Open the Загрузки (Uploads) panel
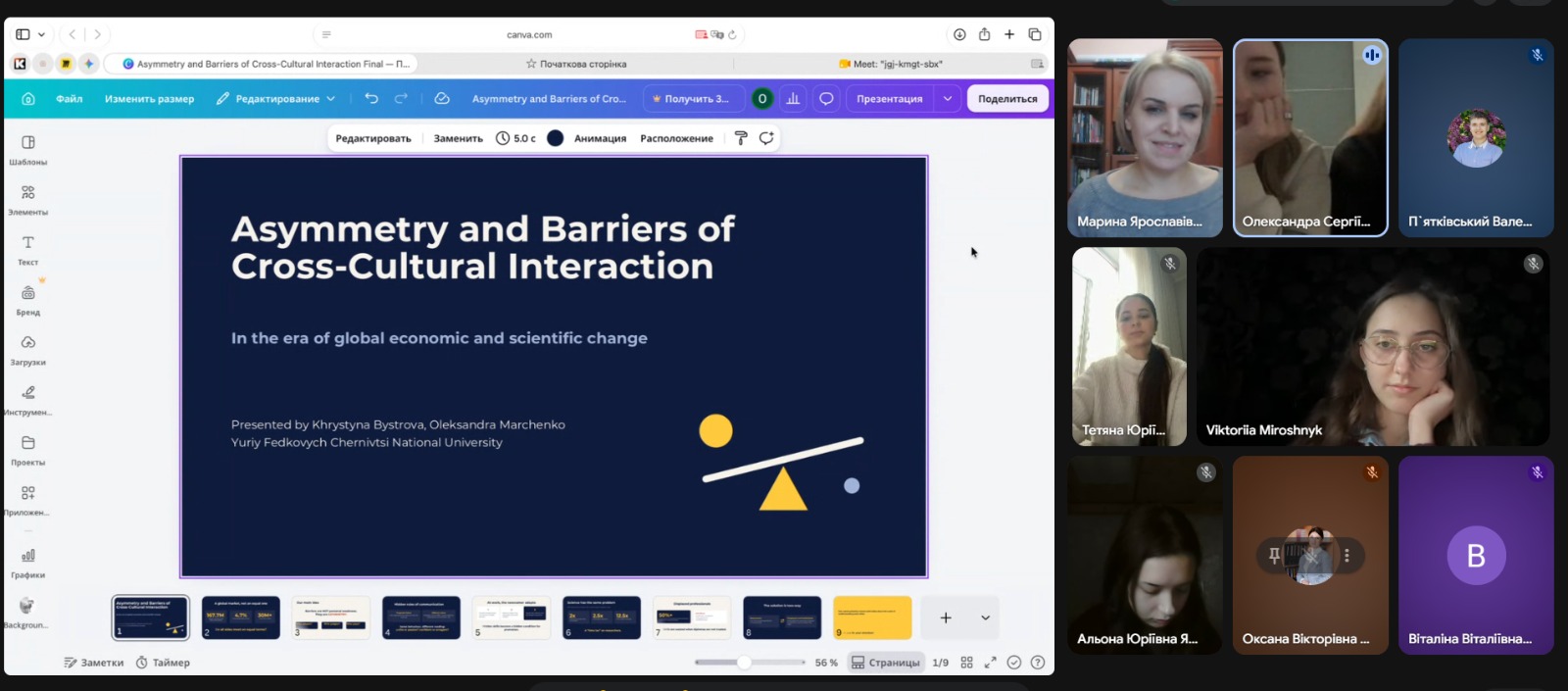Screen dimensions: 1568x691 coord(28,349)
